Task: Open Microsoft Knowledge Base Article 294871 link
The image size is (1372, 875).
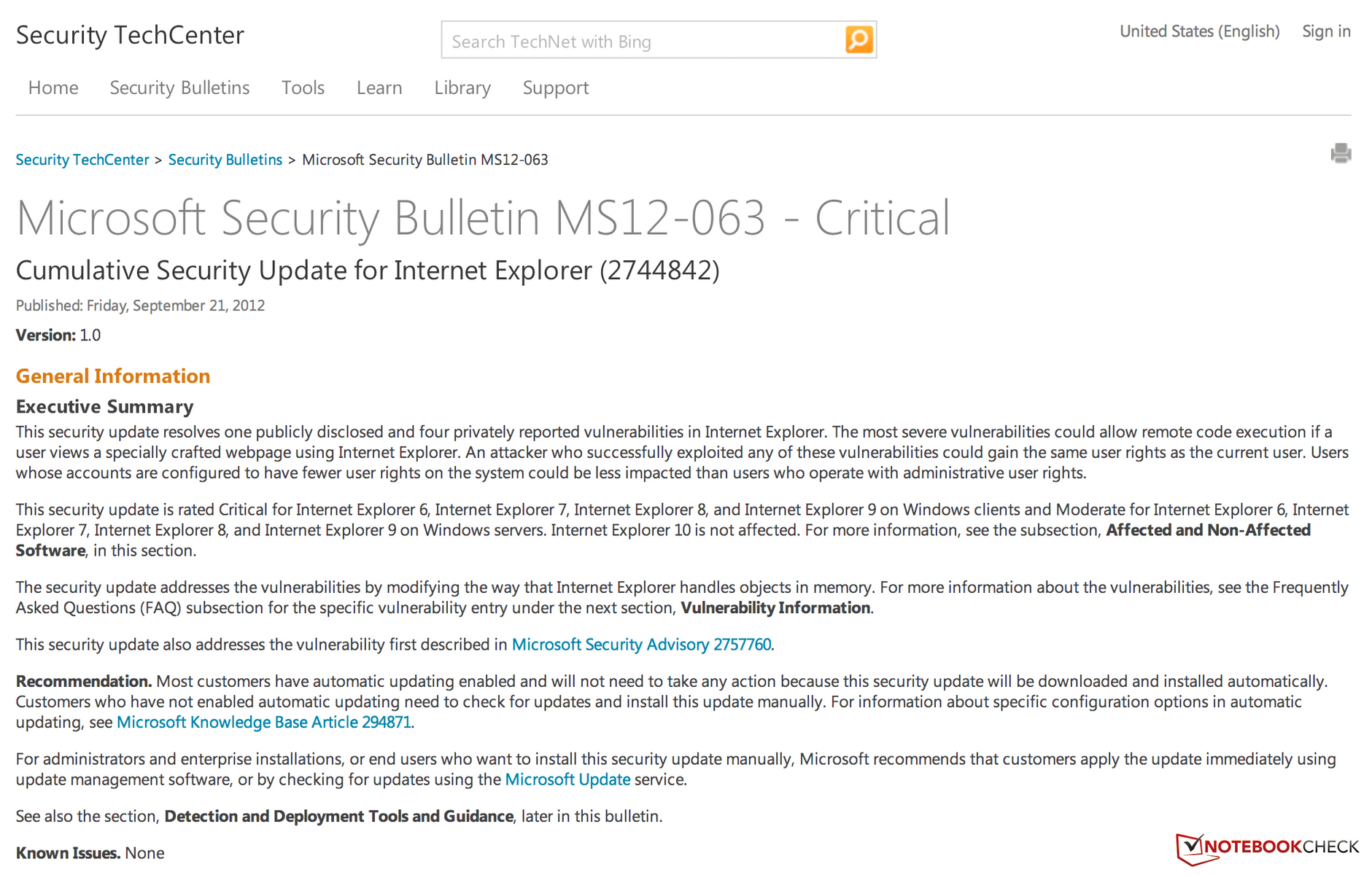Action: (263, 722)
